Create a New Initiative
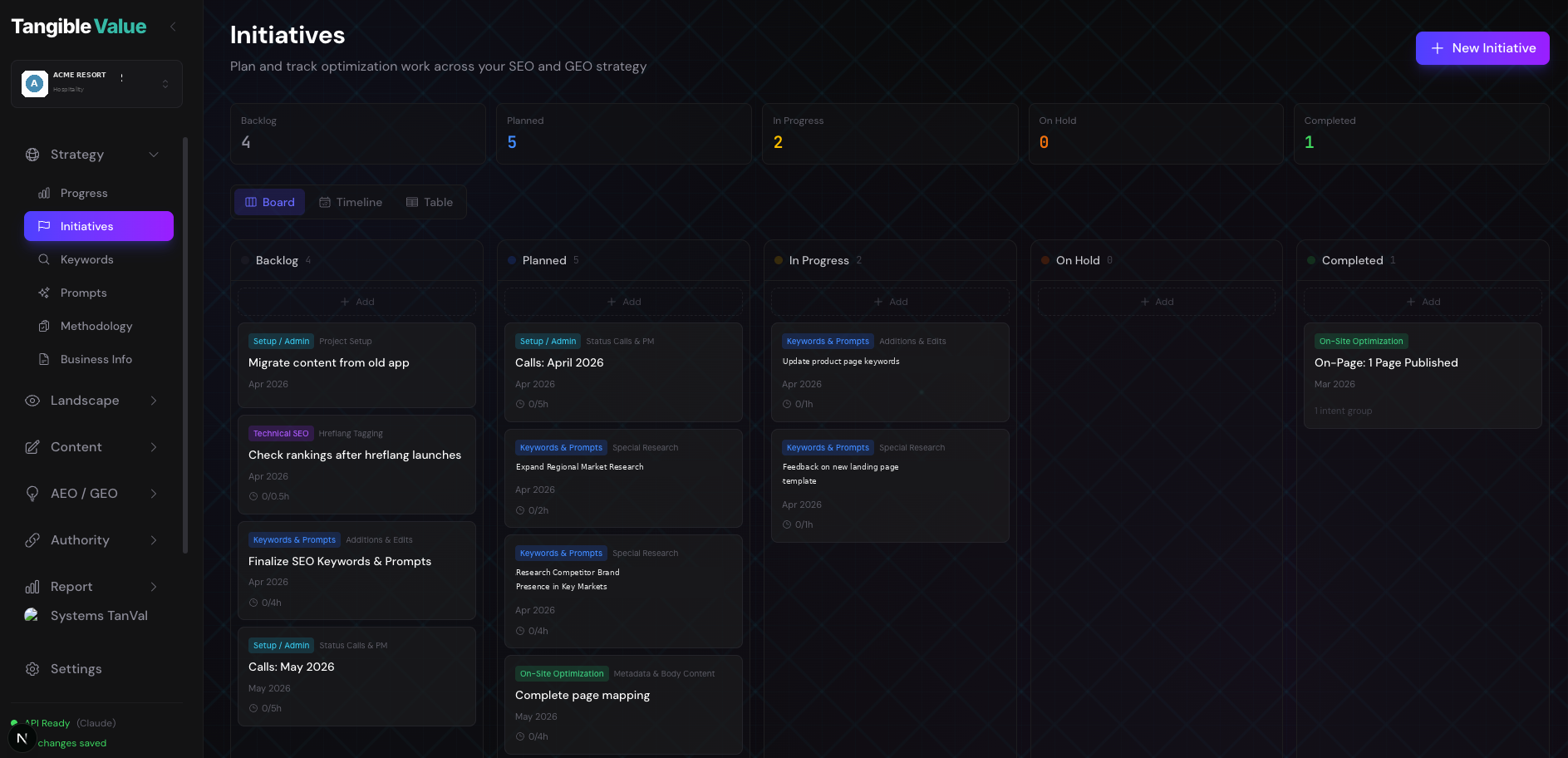The width and height of the screenshot is (1568, 758). 1482,48
